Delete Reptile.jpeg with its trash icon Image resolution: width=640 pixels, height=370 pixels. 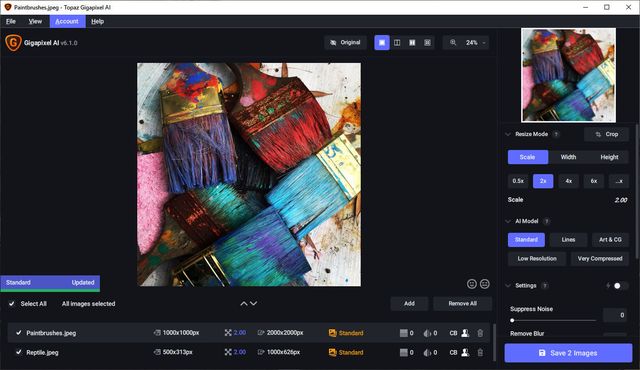pyautogui.click(x=480, y=352)
